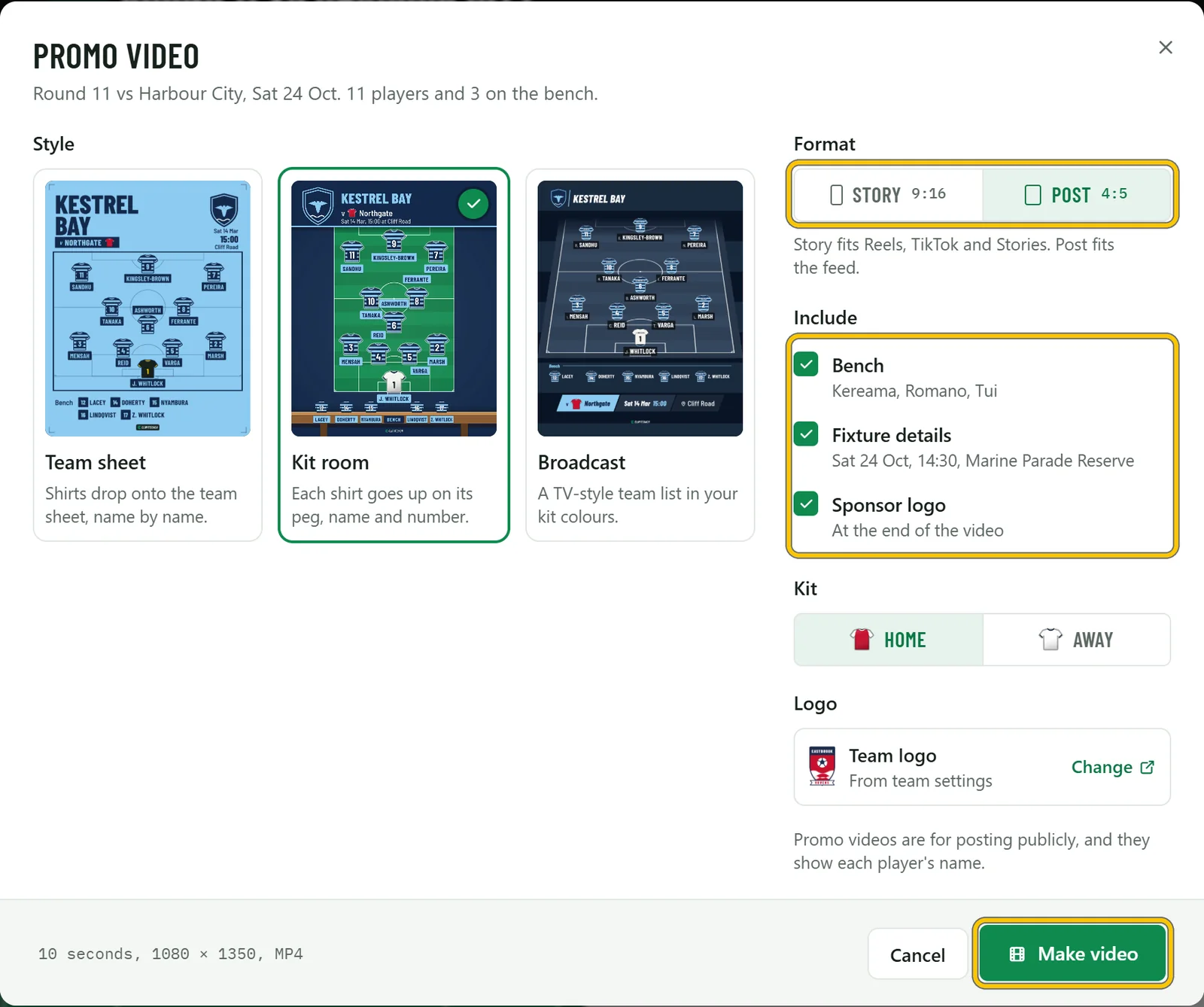The width and height of the screenshot is (1204, 1007).
Task: Click the external link icon beside Change
Action: tap(1147, 767)
